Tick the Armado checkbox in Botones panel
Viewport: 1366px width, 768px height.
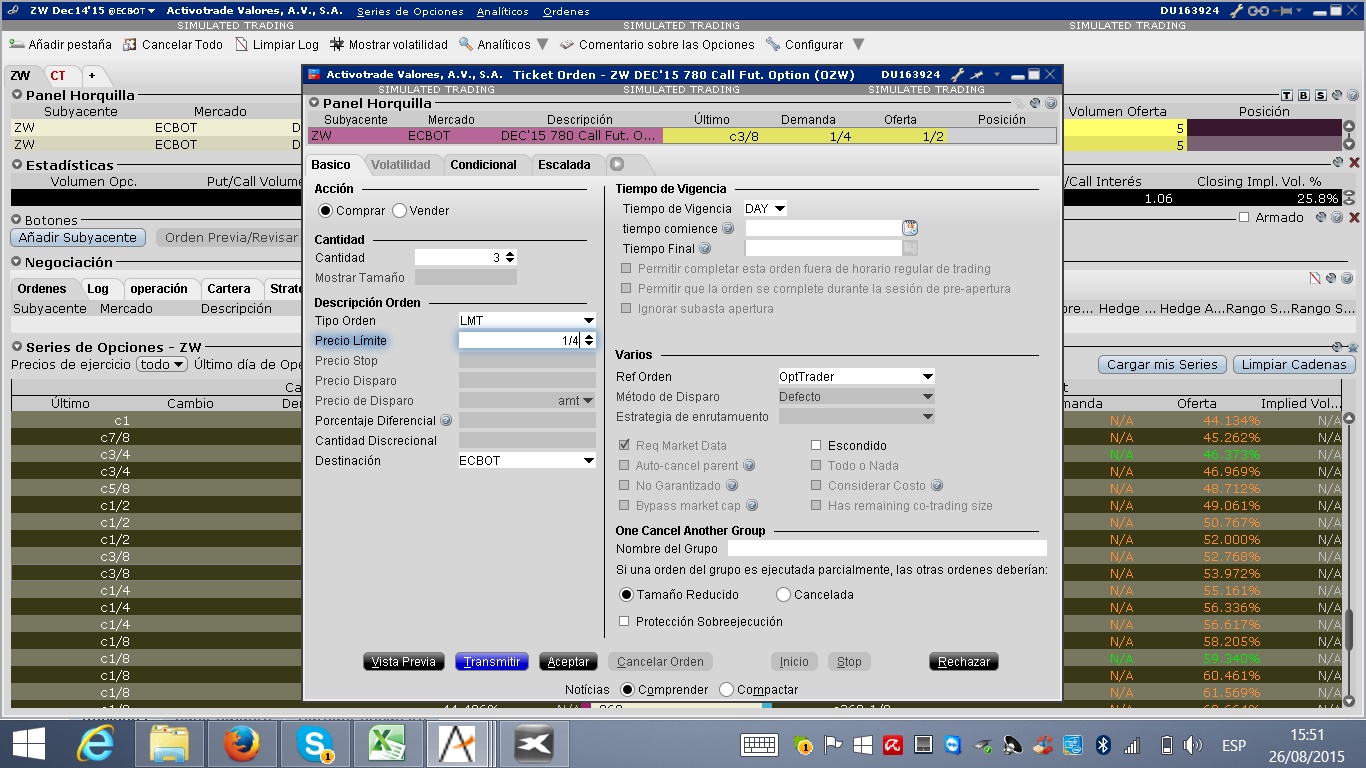(1244, 218)
